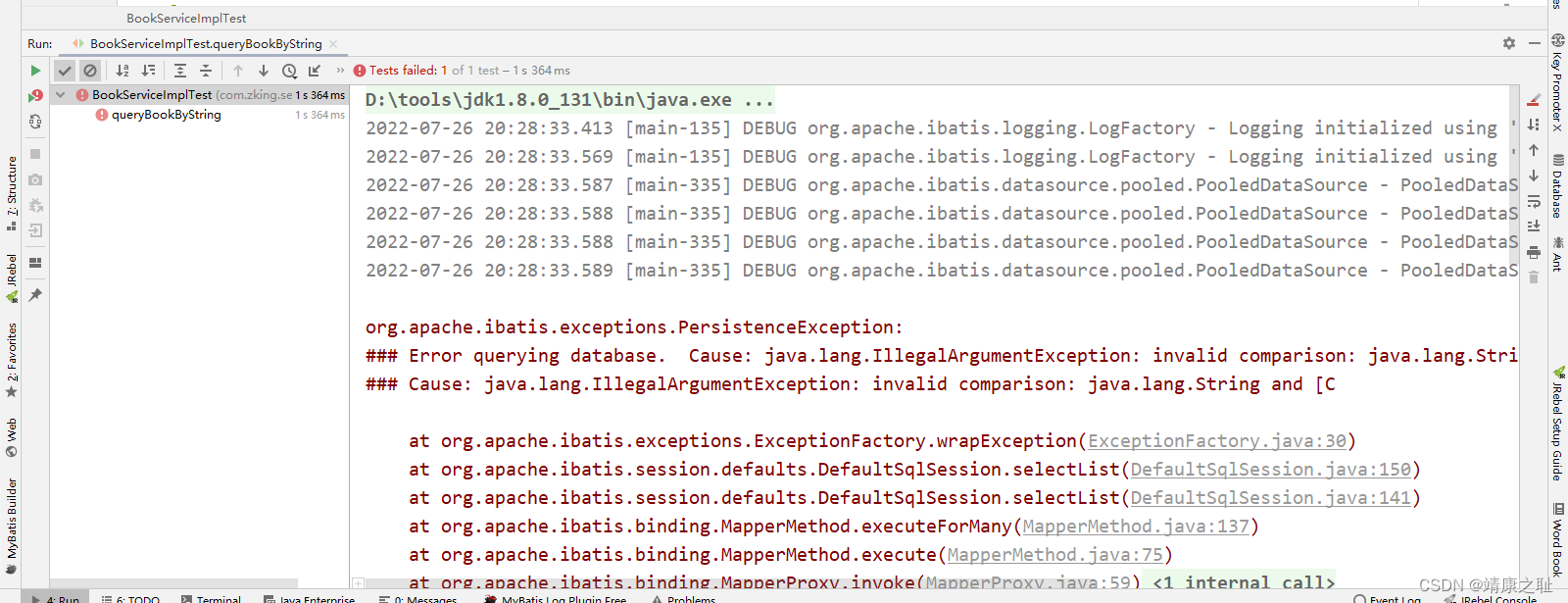Open test history clock icon
The height and width of the screenshot is (603, 1568).
pos(289,71)
